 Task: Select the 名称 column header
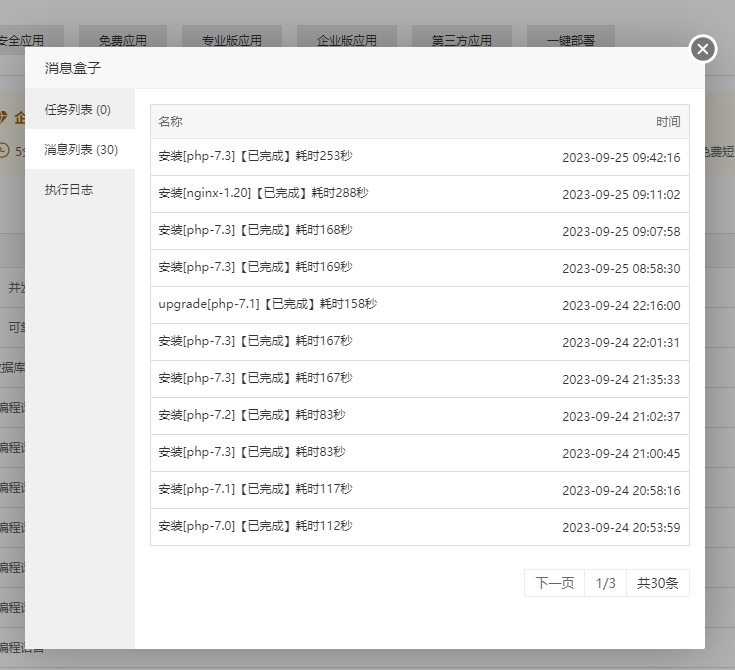[x=170, y=121]
